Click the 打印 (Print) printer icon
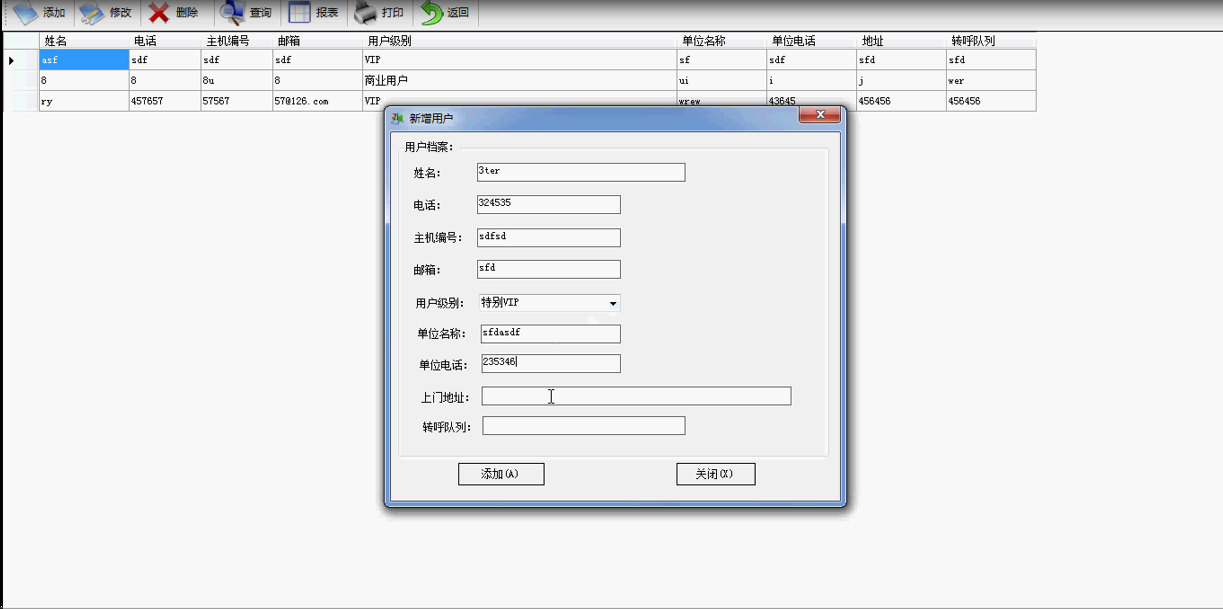This screenshot has width=1223, height=609. [x=366, y=13]
